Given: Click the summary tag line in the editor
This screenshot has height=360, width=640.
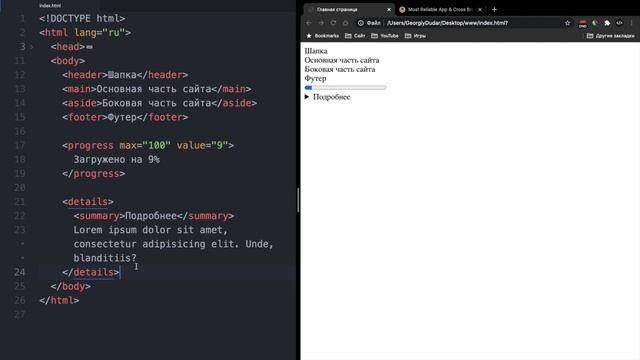Looking at the screenshot, I should point(154,216).
